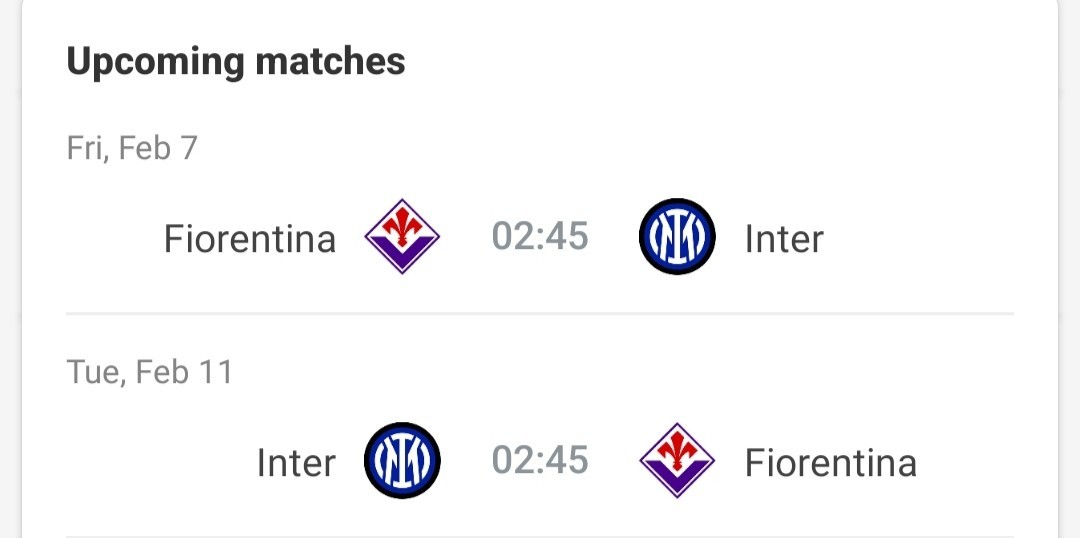Click the Fiorentina crest in the Feb 7 match
The image size is (1080, 538).
click(x=402, y=236)
